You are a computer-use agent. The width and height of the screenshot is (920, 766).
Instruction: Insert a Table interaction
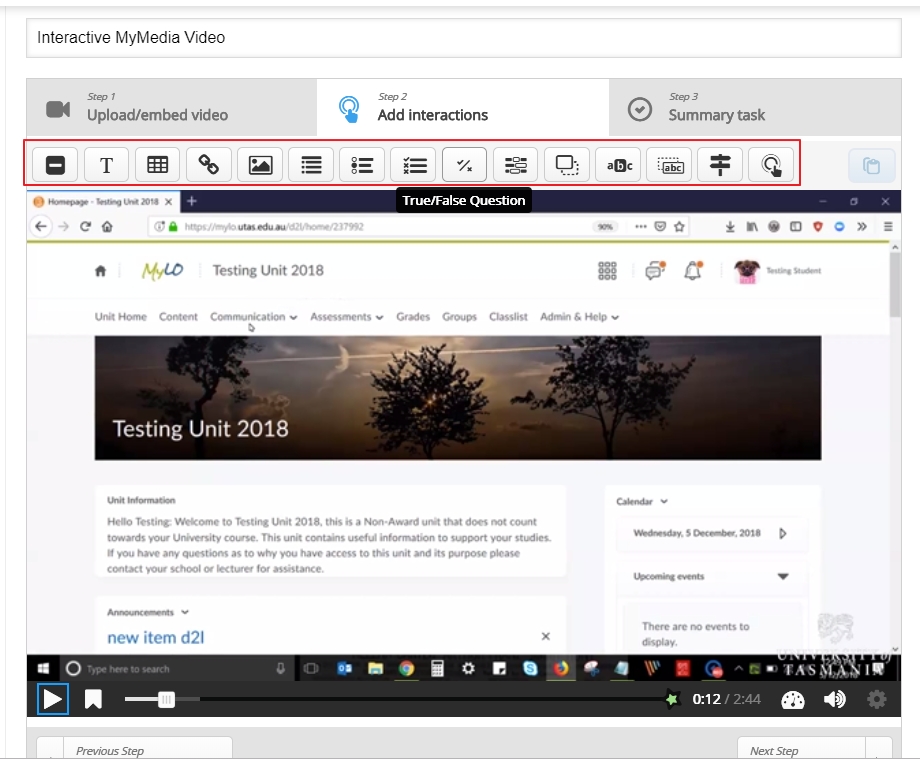[157, 165]
